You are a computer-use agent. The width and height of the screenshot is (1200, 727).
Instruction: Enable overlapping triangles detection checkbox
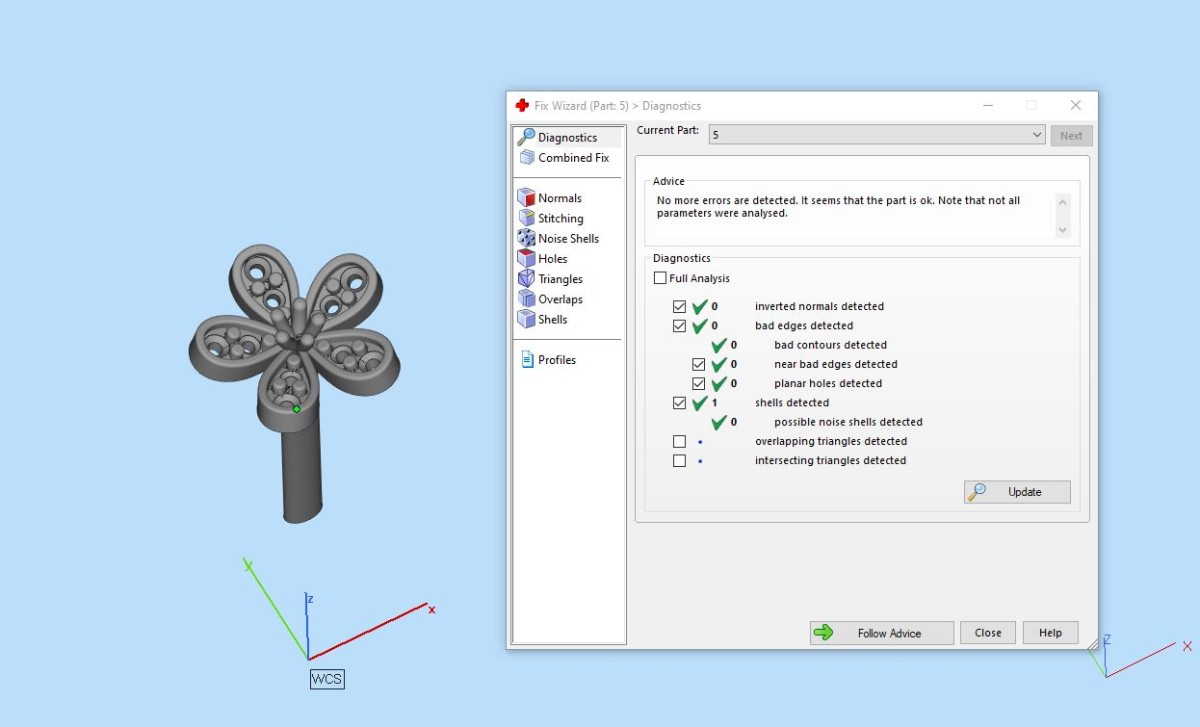click(680, 441)
